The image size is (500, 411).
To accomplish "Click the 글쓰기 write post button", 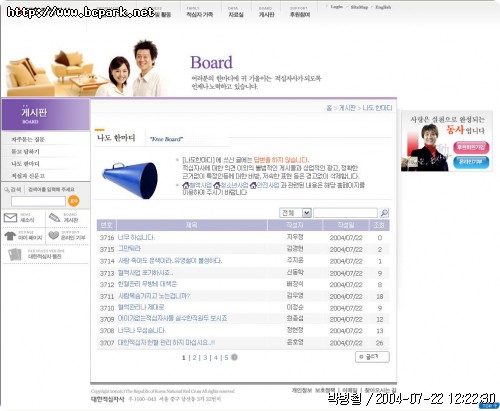I will tap(372, 357).
